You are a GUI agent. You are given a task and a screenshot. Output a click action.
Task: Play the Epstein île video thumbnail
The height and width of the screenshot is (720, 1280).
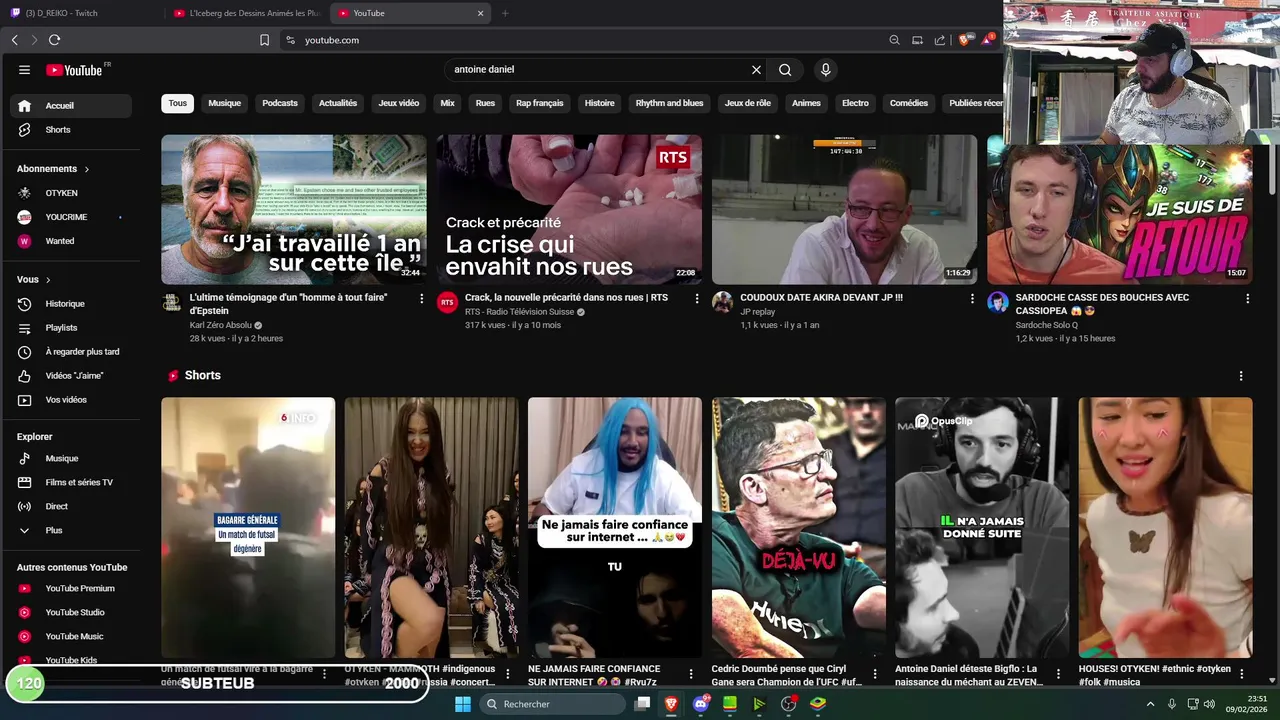pyautogui.click(x=294, y=210)
